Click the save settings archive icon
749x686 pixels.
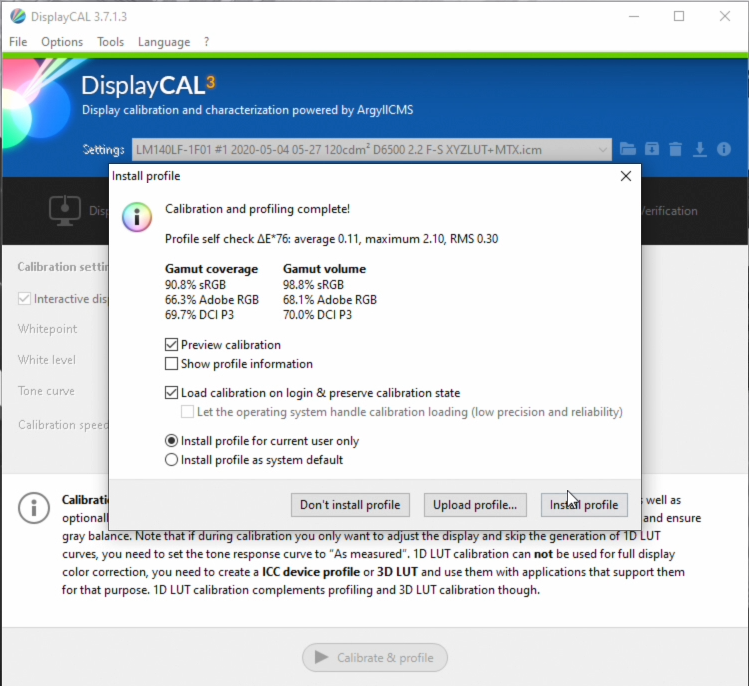click(x=652, y=150)
